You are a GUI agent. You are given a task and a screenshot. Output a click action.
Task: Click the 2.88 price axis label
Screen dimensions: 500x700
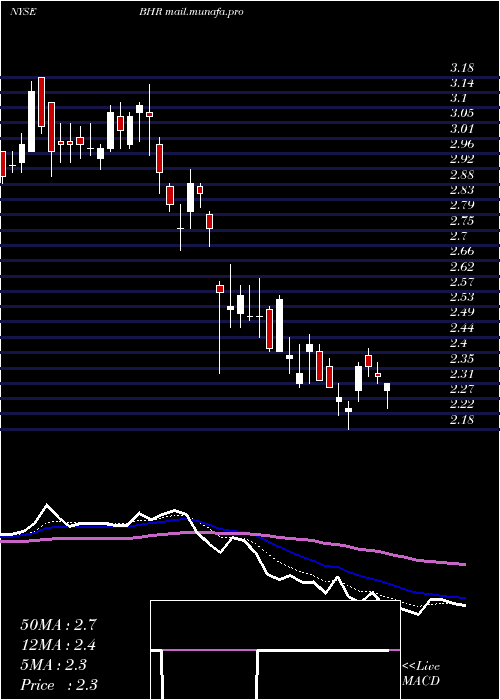(462, 175)
